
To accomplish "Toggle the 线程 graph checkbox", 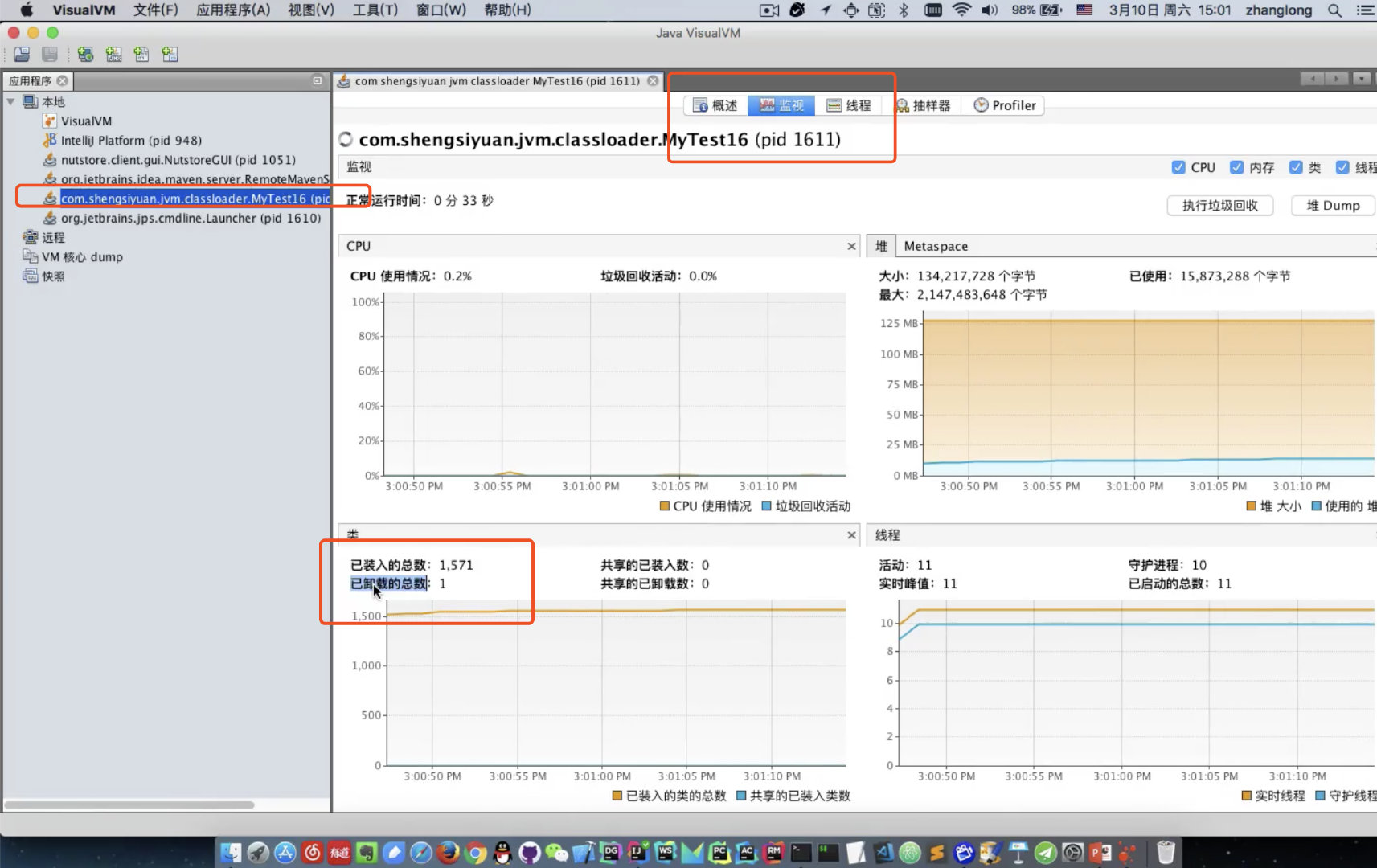I will 1342,167.
